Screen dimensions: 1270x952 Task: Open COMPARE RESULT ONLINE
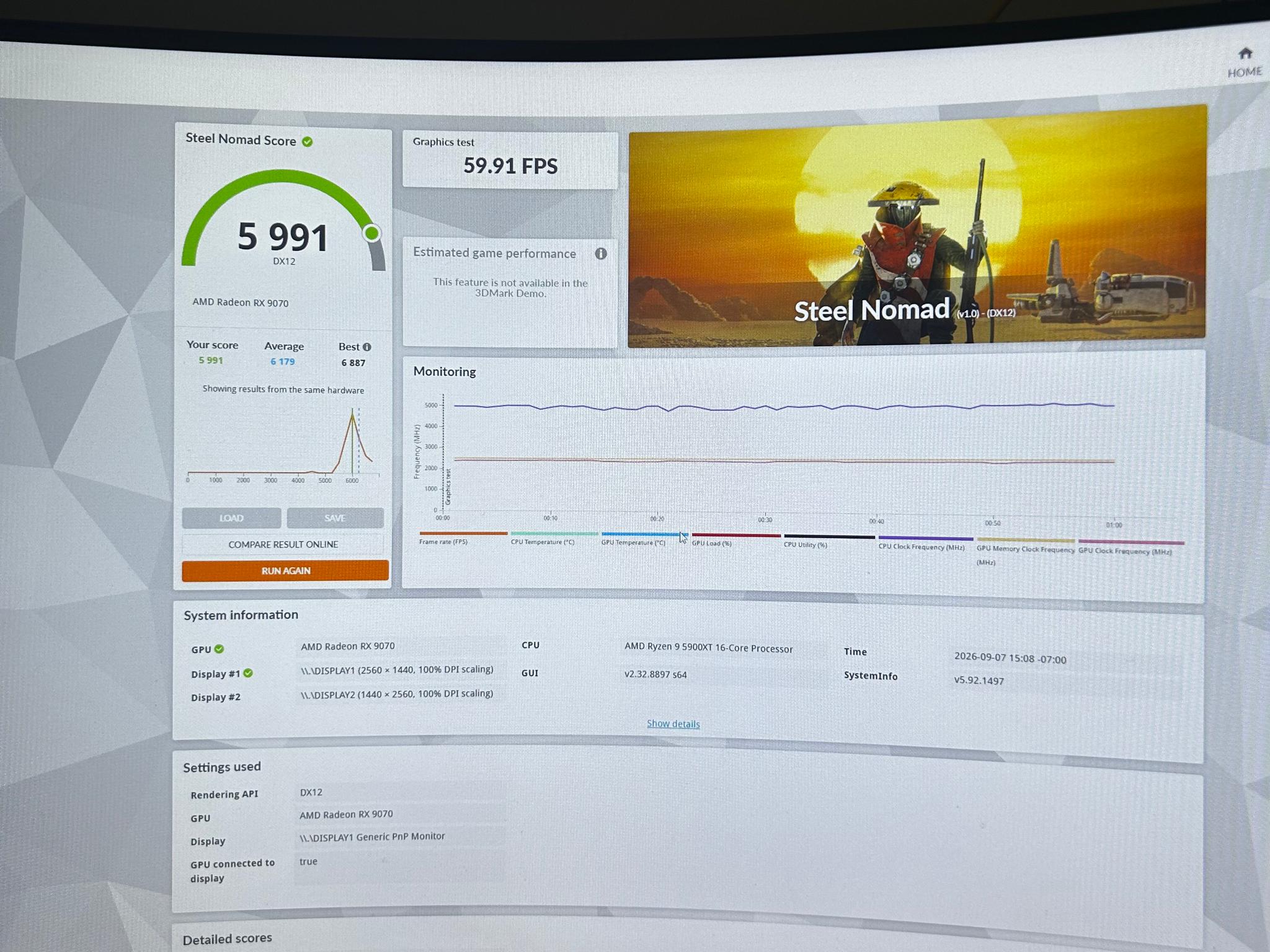(283, 544)
